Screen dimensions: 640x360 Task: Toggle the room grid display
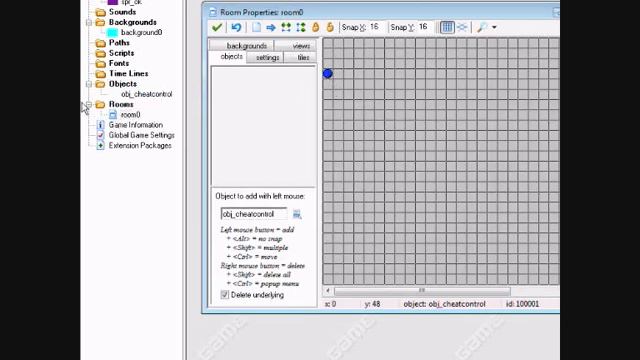click(447, 27)
